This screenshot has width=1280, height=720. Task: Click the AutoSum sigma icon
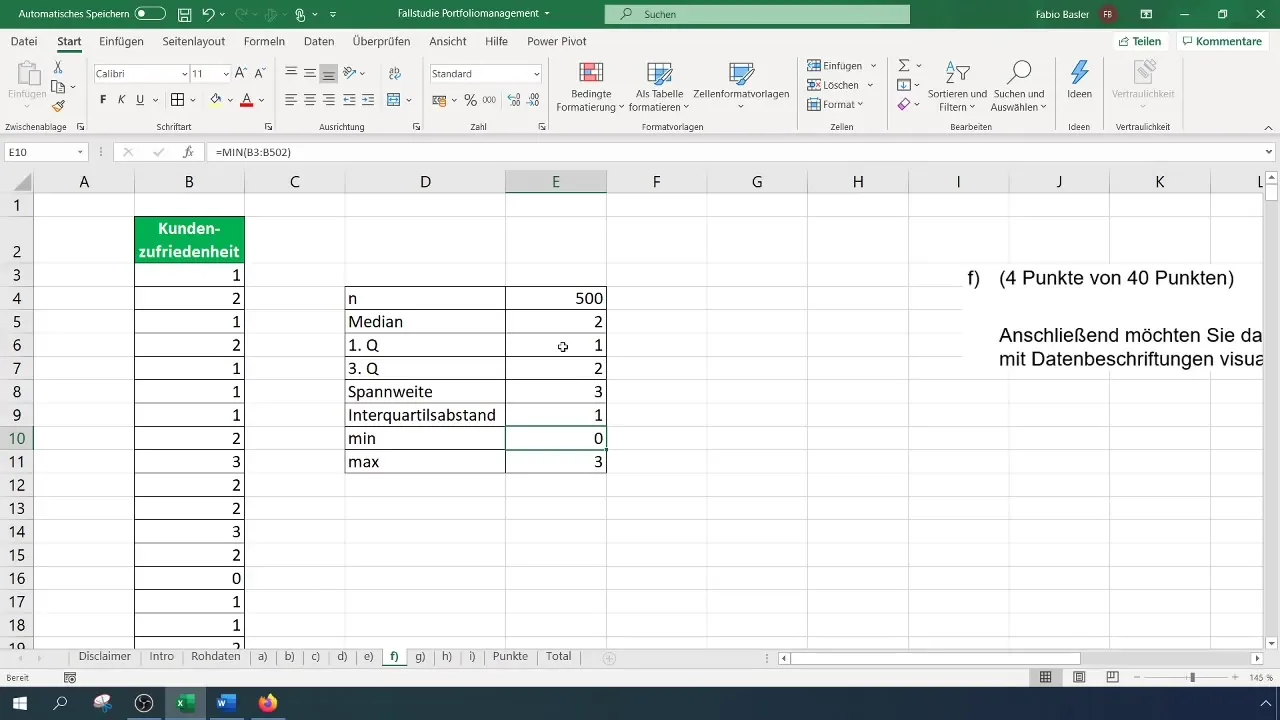pyautogui.click(x=904, y=65)
